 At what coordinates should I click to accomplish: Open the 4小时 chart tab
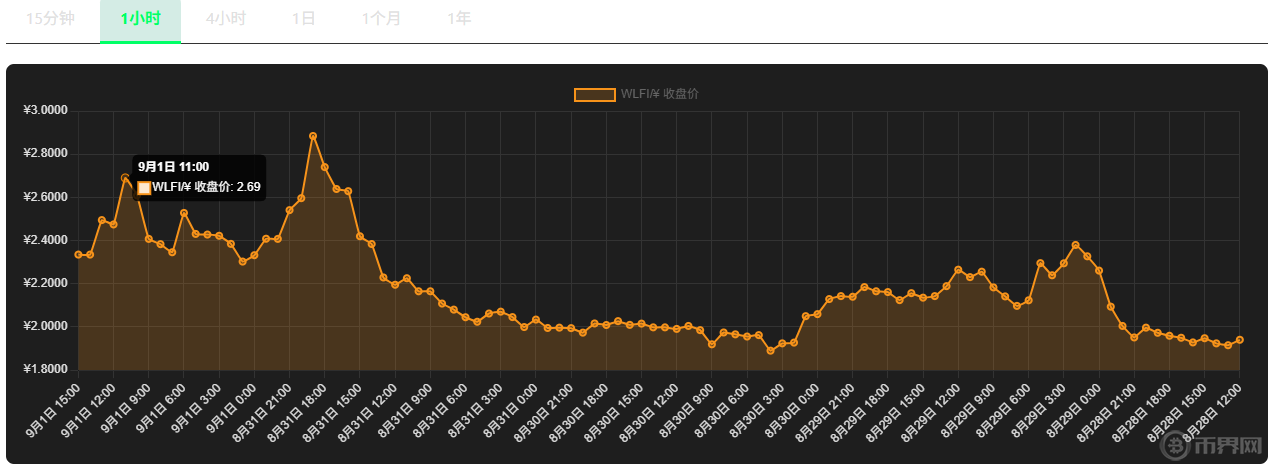[x=226, y=19]
